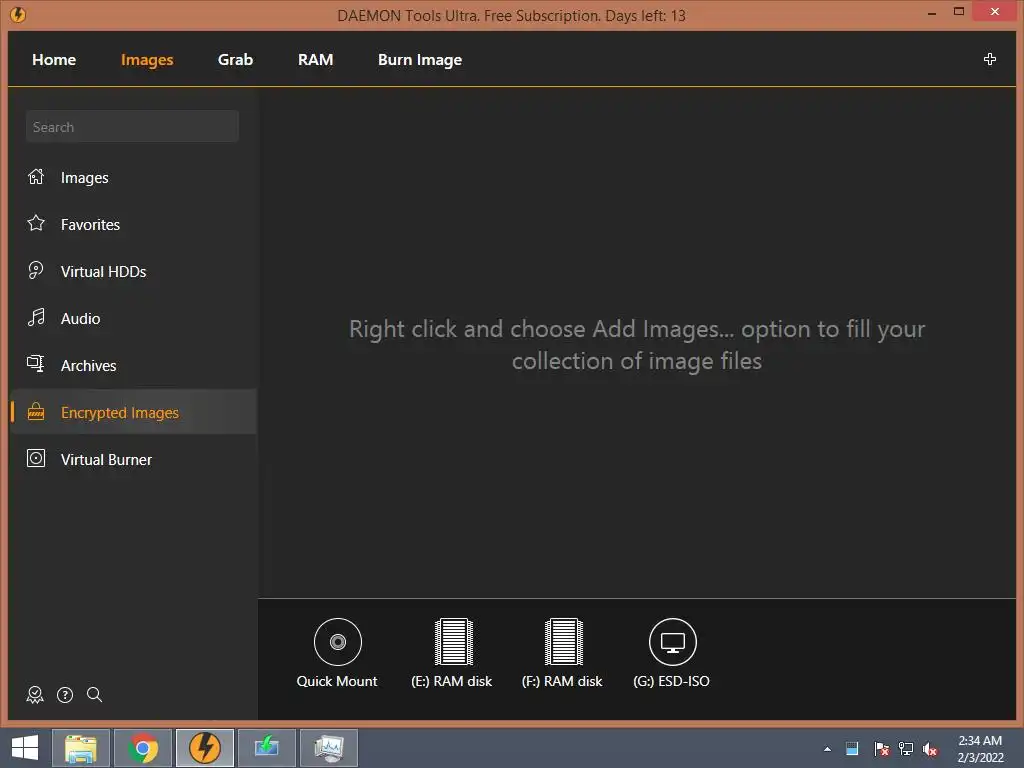This screenshot has height=768, width=1024.
Task: Open the Windows Start button
Action: coord(25,748)
